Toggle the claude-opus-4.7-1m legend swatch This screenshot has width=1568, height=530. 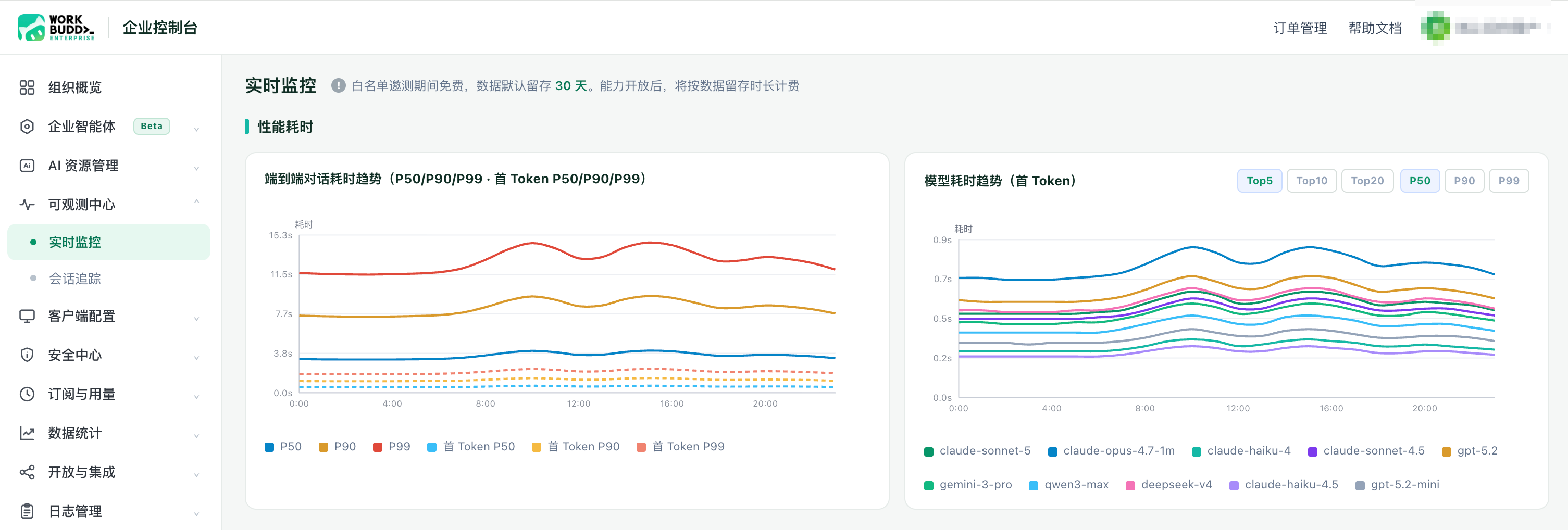click(x=1052, y=451)
